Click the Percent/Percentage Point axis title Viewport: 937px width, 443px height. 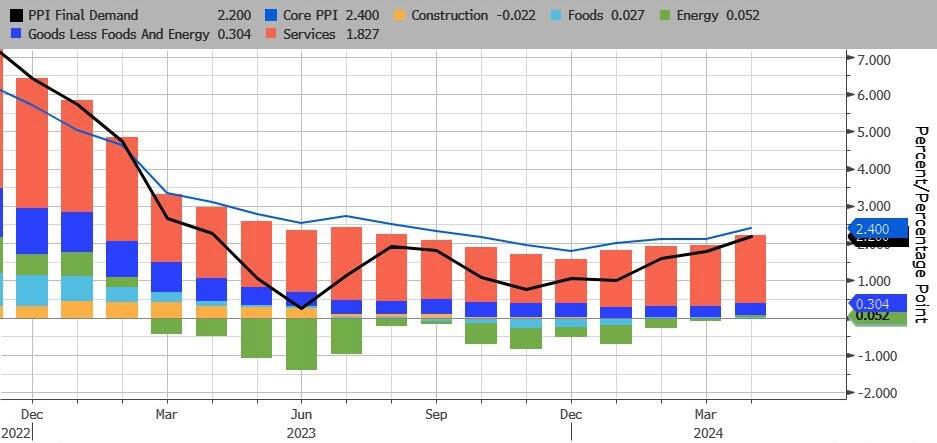pos(921,225)
